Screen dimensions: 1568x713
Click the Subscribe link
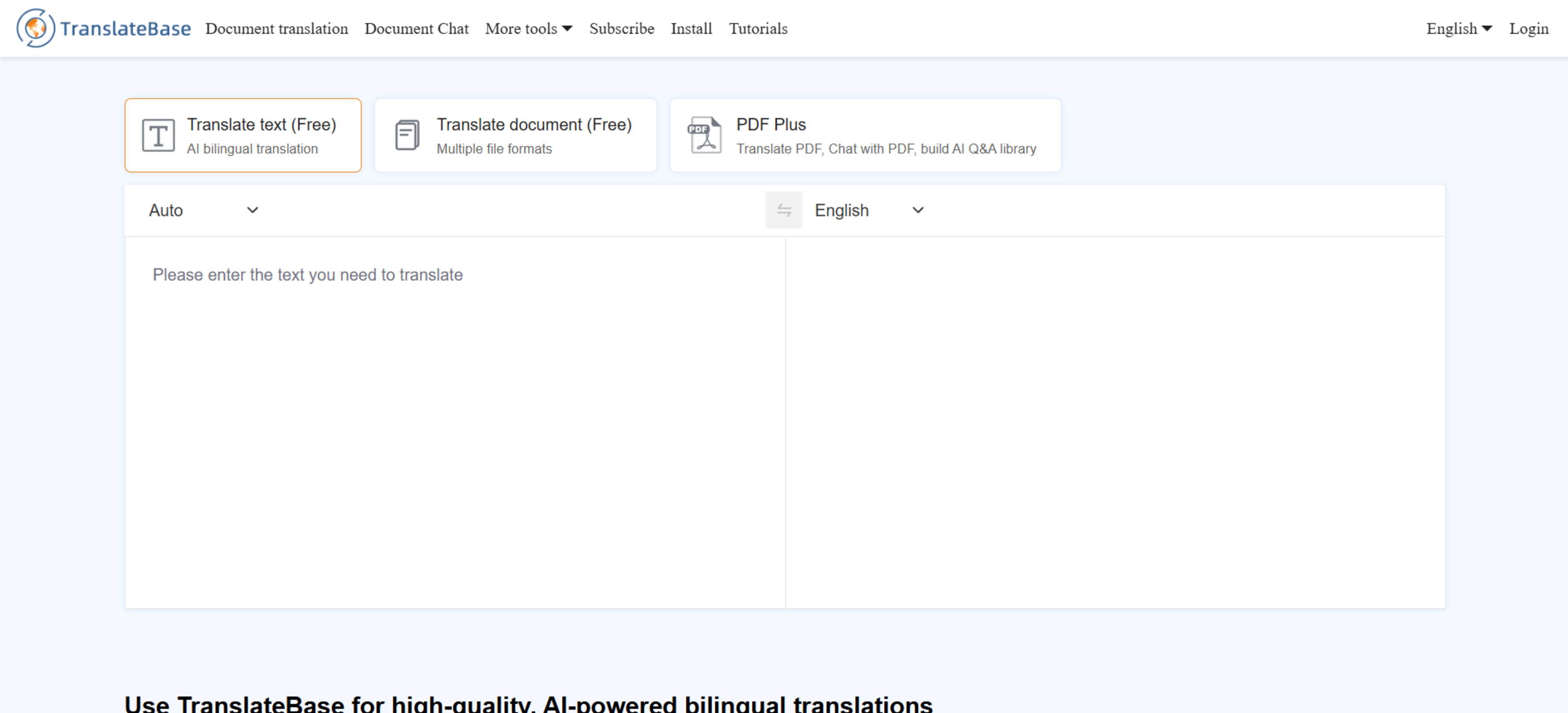click(621, 29)
